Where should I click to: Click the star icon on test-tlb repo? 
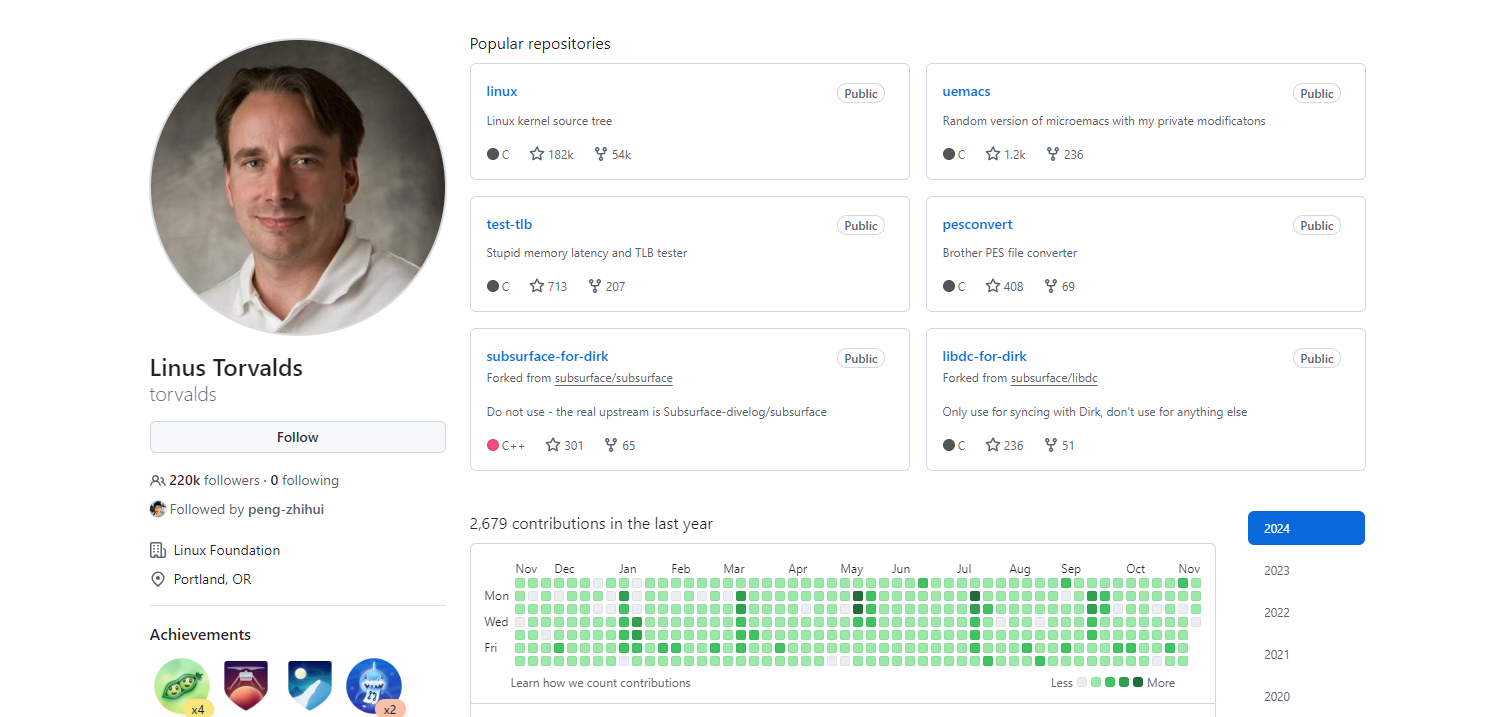click(537, 286)
